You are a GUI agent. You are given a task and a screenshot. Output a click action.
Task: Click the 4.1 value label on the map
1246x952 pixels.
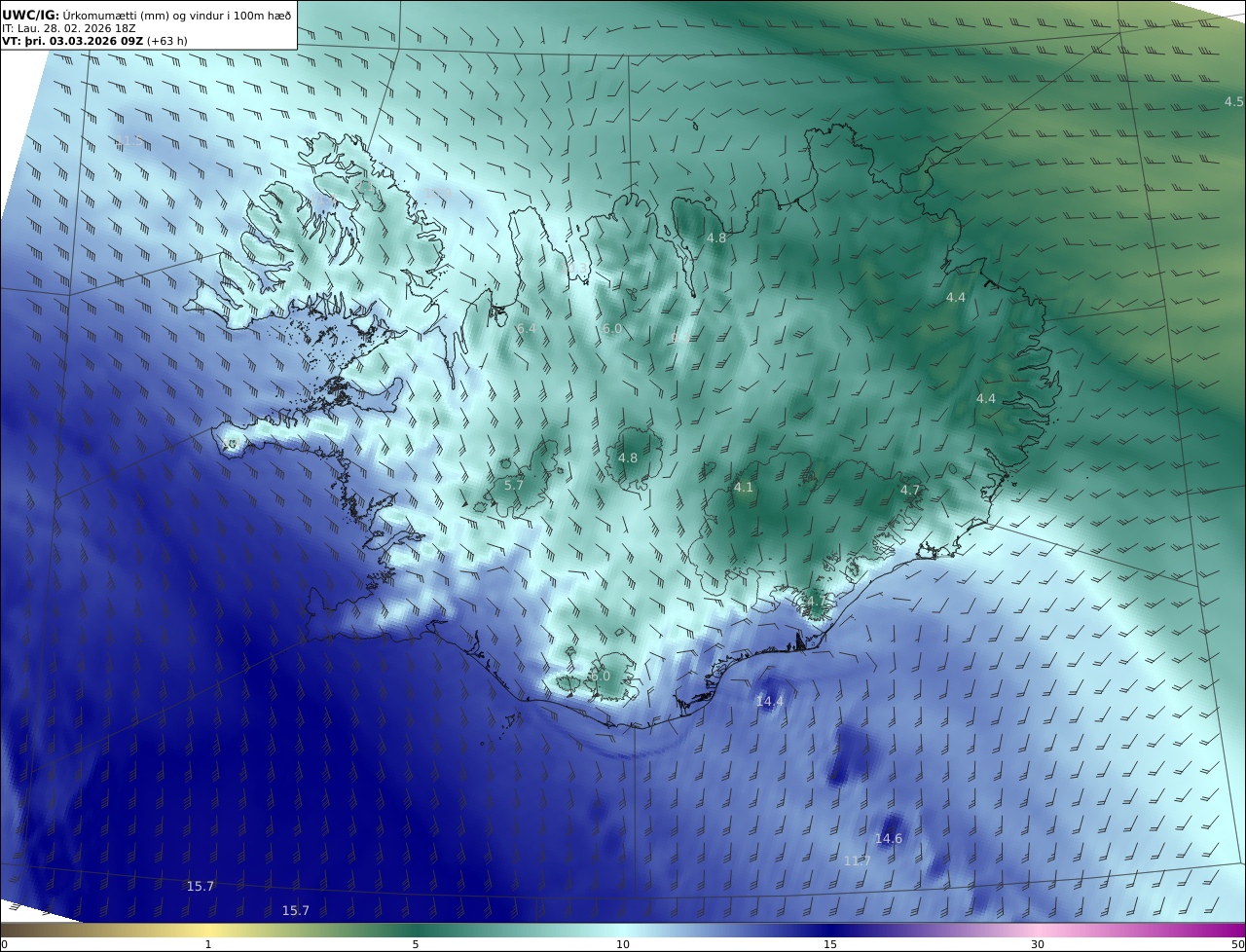744,488
